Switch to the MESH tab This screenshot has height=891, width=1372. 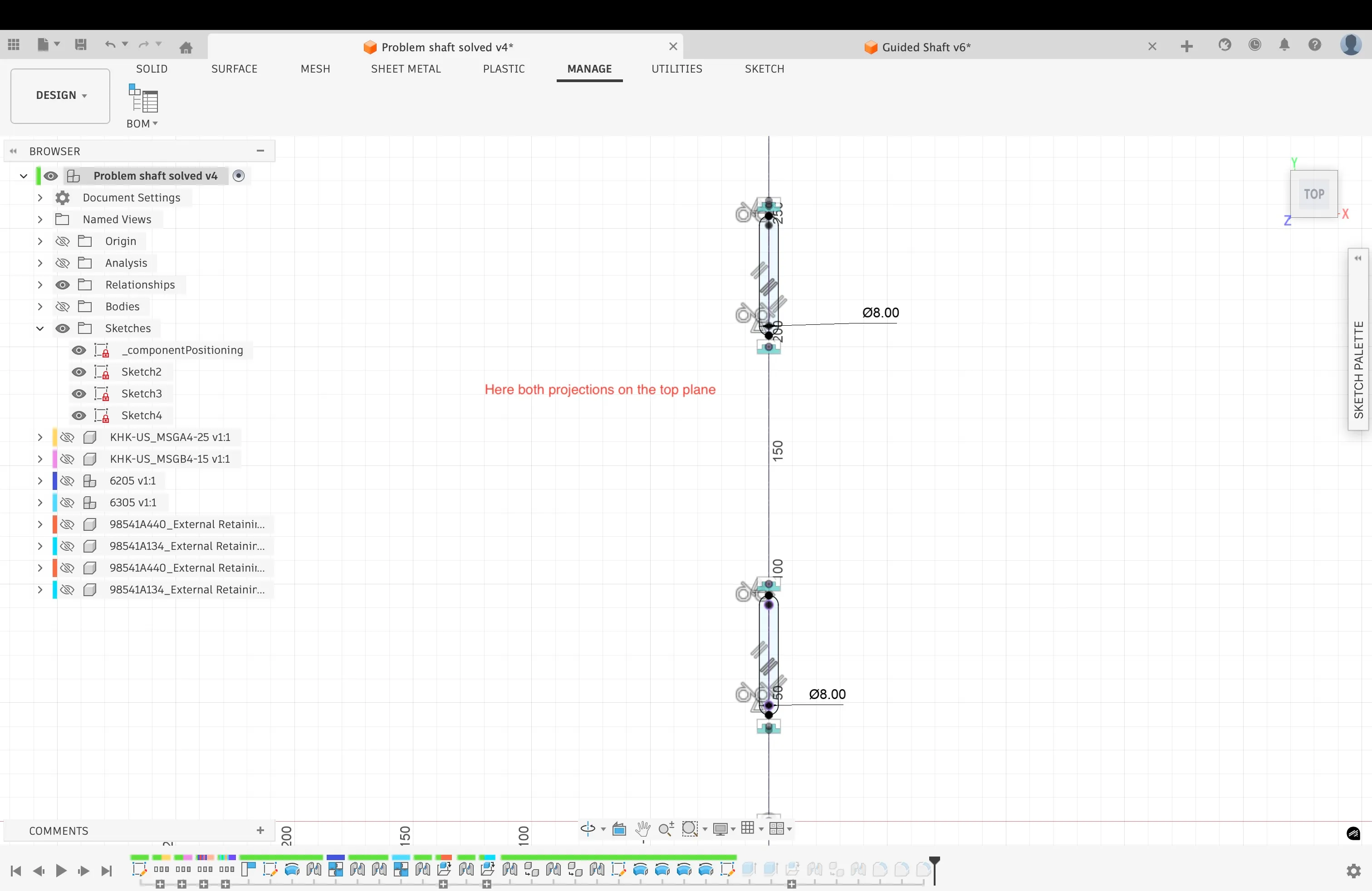pos(315,69)
